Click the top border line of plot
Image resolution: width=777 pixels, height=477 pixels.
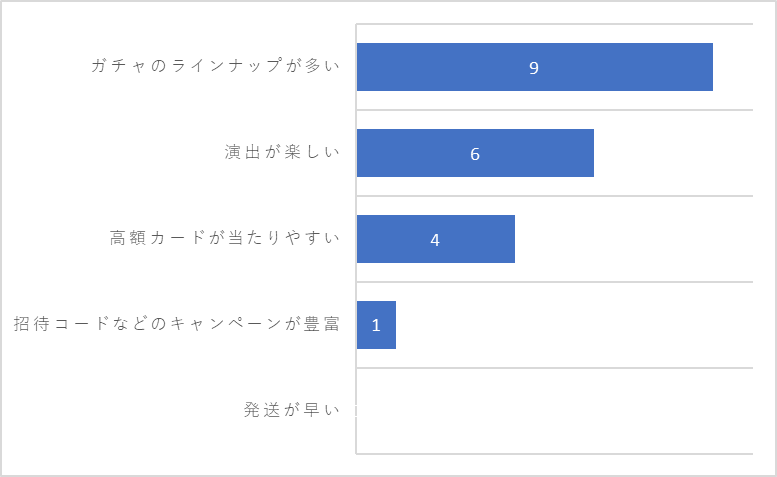pyautogui.click(x=555, y=24)
